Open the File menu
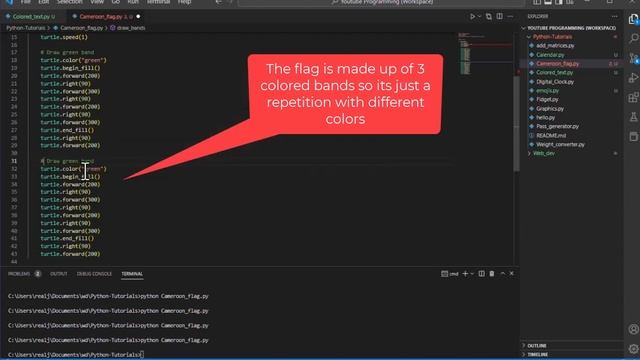The image size is (640, 360). pyautogui.click(x=25, y=2)
